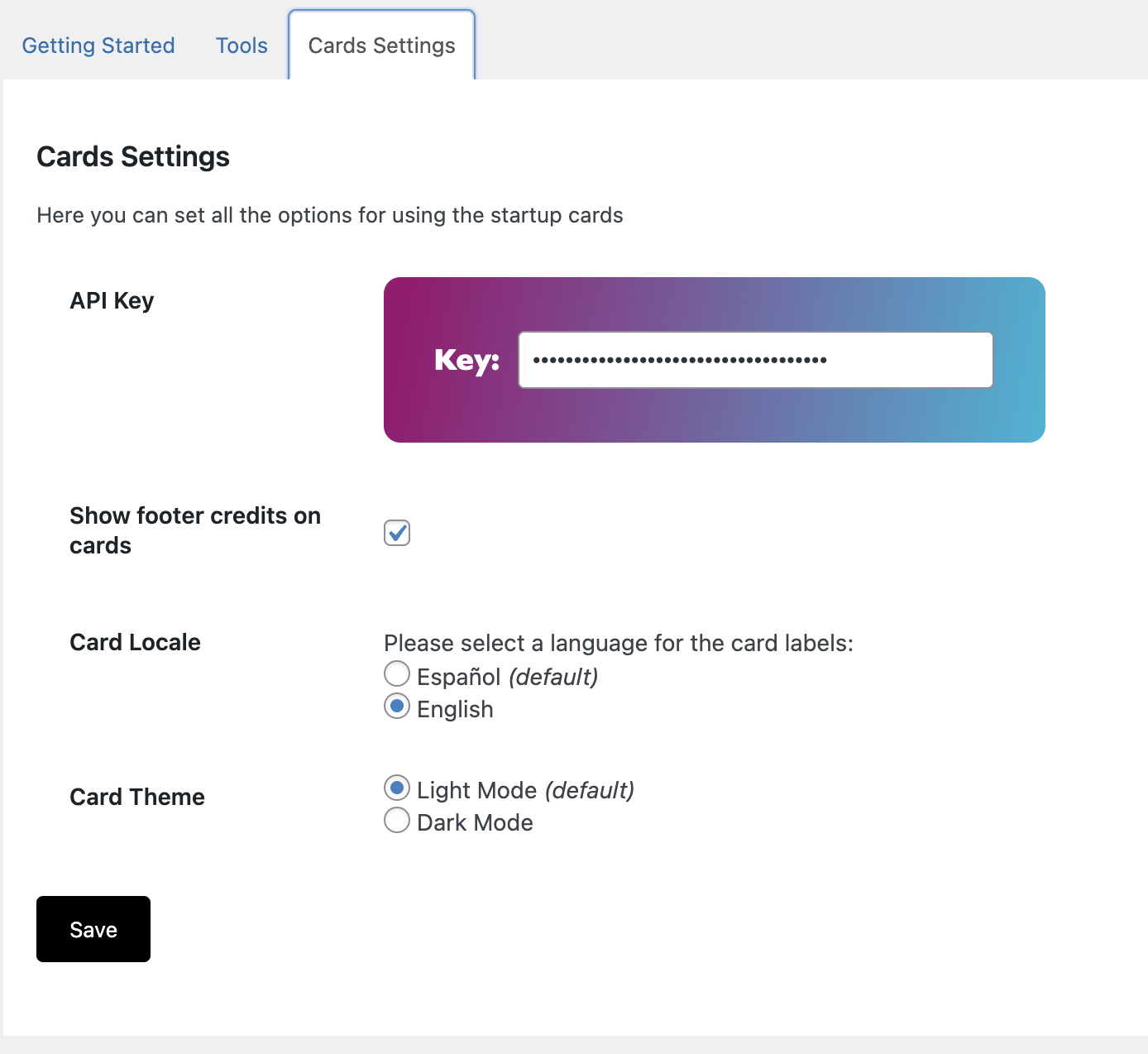Switch to the Tools tab
The width and height of the screenshot is (1148, 1054).
(242, 46)
